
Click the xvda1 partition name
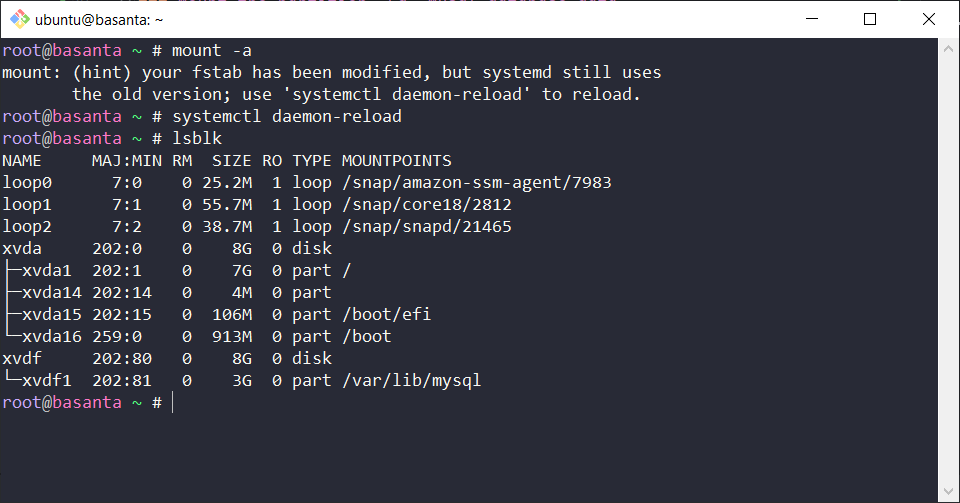point(46,270)
